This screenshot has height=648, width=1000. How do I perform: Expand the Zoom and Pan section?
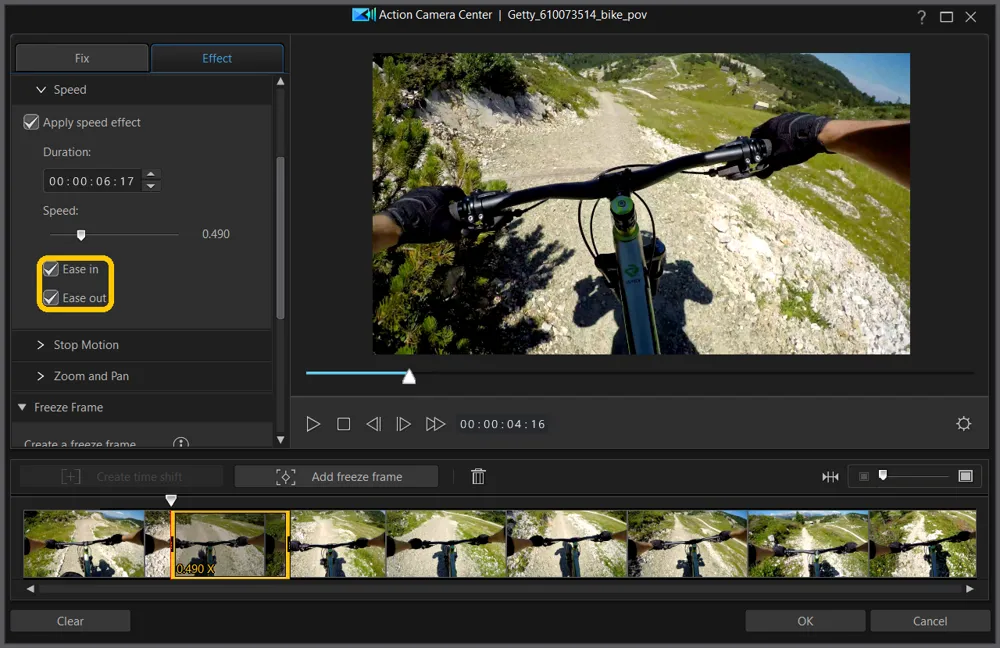(41, 376)
